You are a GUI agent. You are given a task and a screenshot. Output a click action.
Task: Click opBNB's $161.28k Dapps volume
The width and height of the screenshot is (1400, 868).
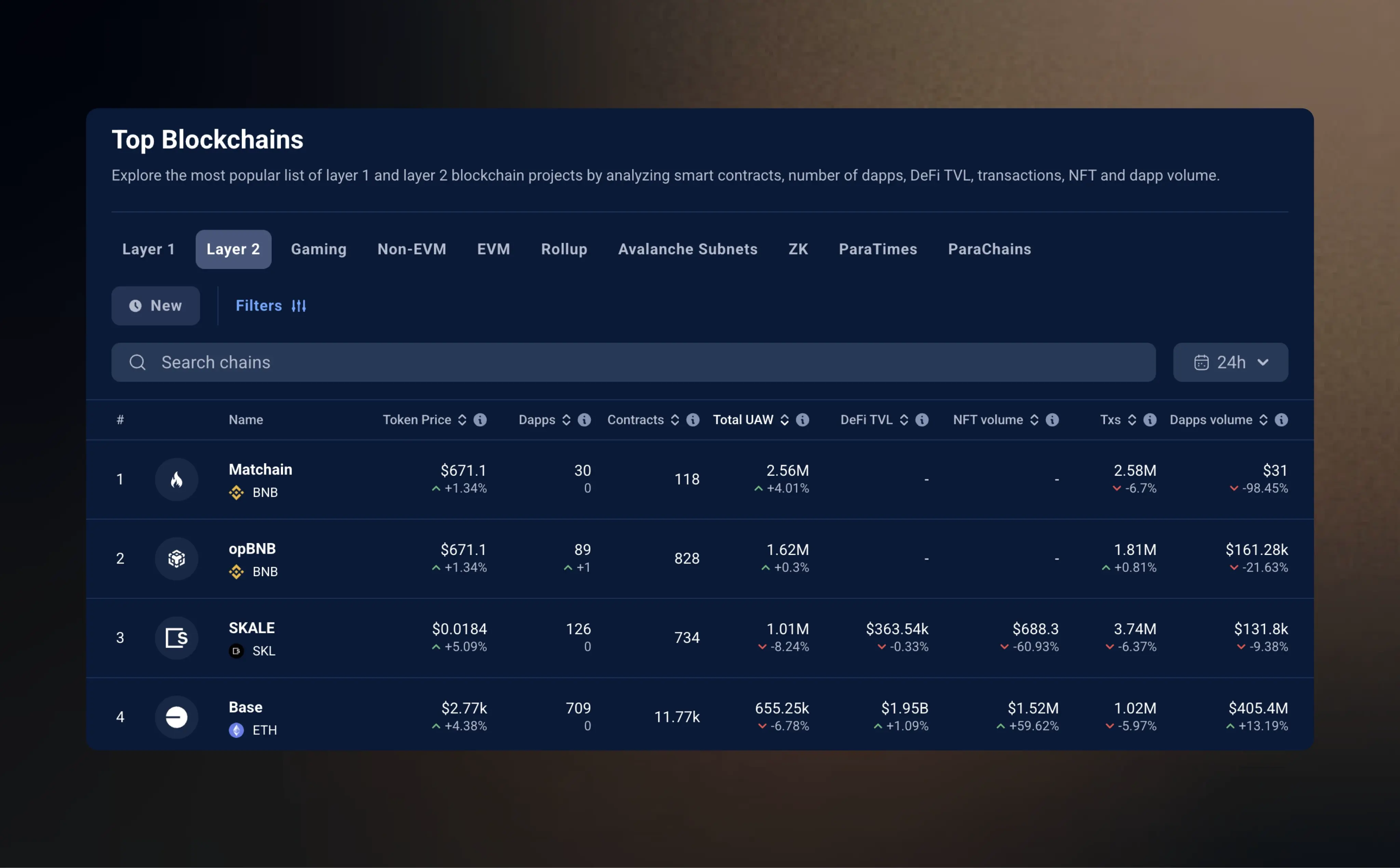point(1256,550)
